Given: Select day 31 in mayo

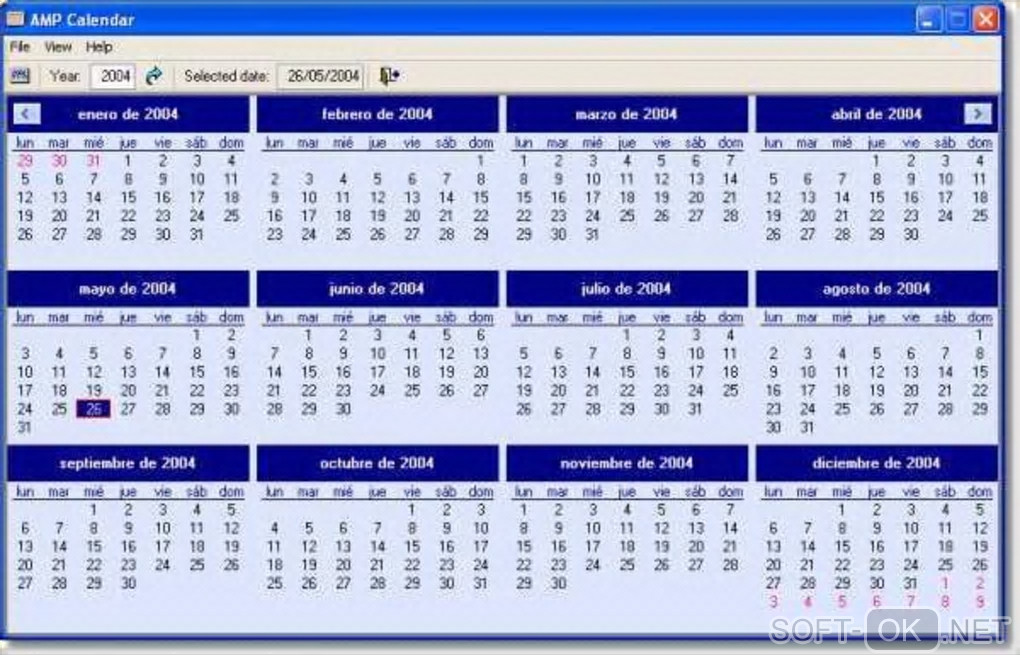Looking at the screenshot, I should click(25, 427).
